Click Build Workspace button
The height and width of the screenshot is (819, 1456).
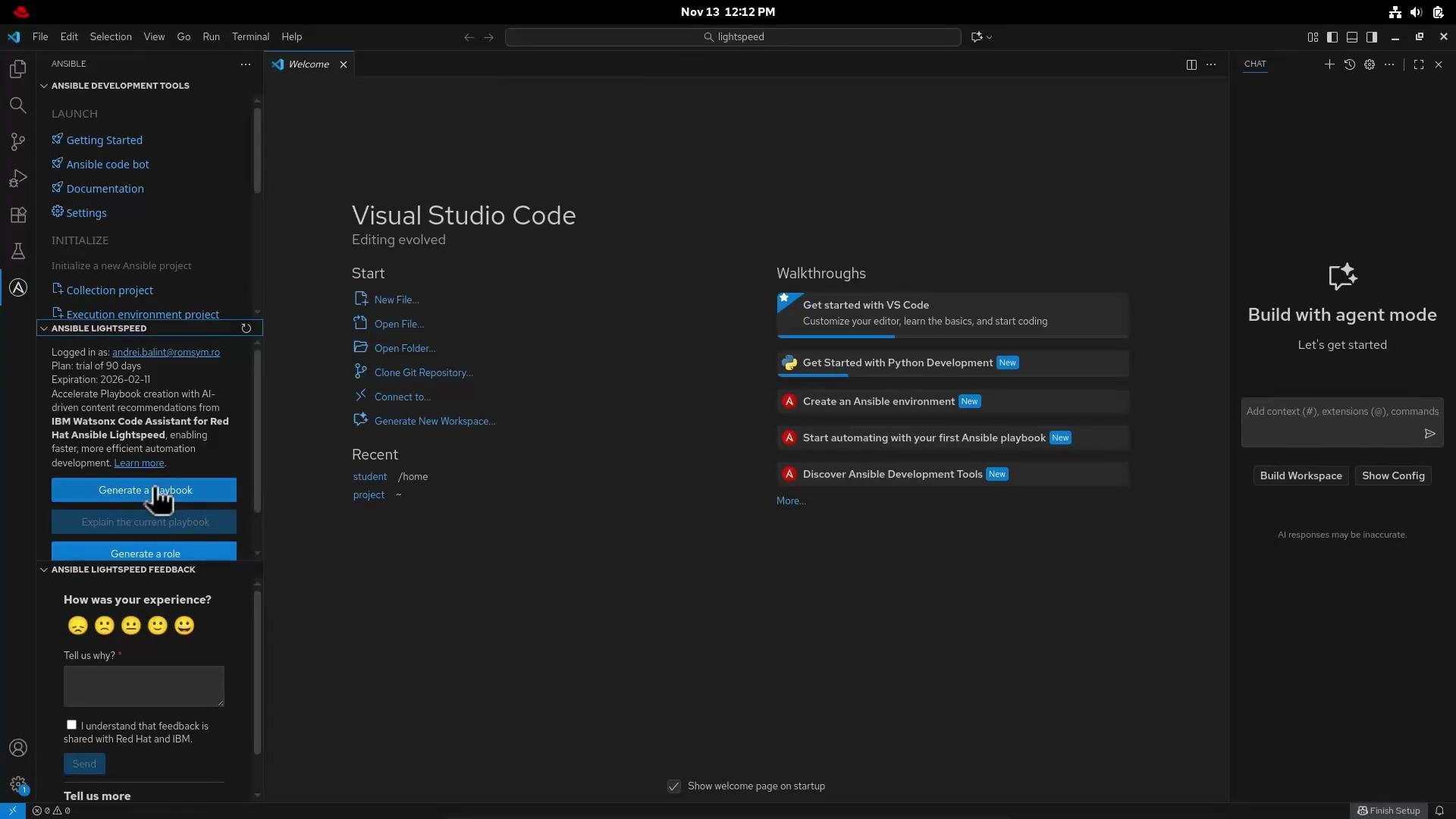pos(1301,475)
